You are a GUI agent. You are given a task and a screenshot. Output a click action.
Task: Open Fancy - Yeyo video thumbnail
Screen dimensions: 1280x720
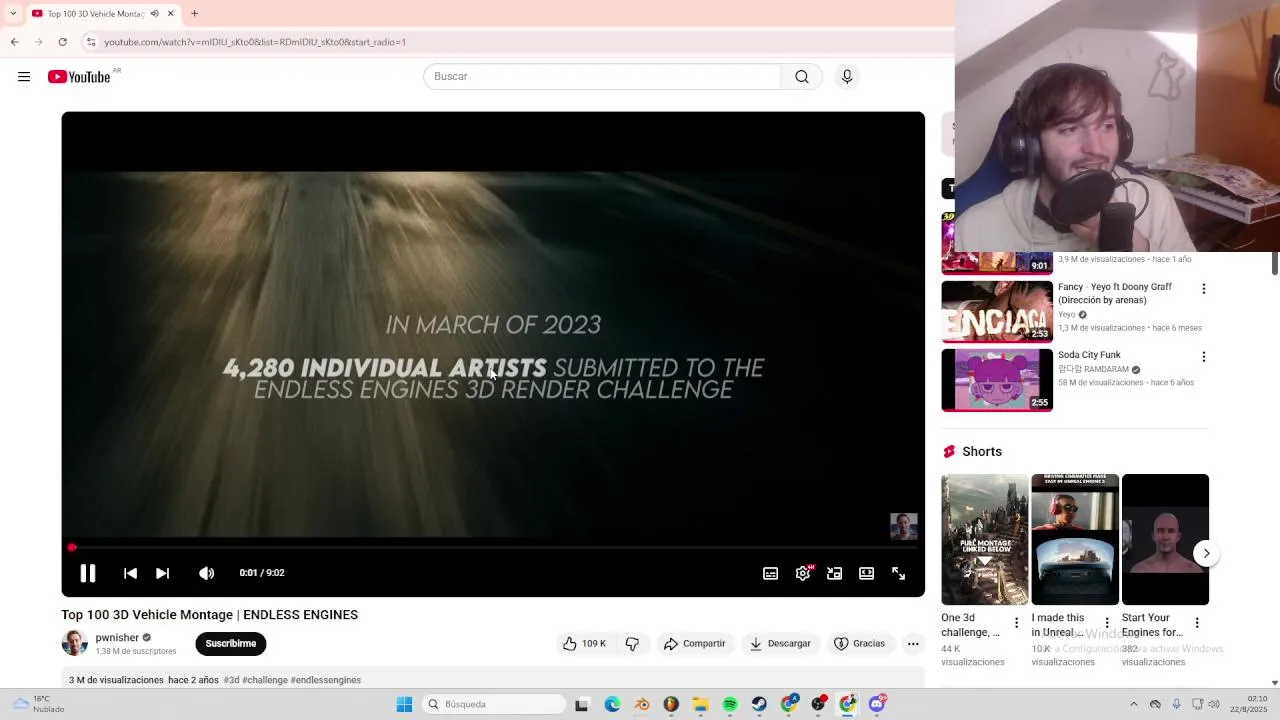pos(997,311)
